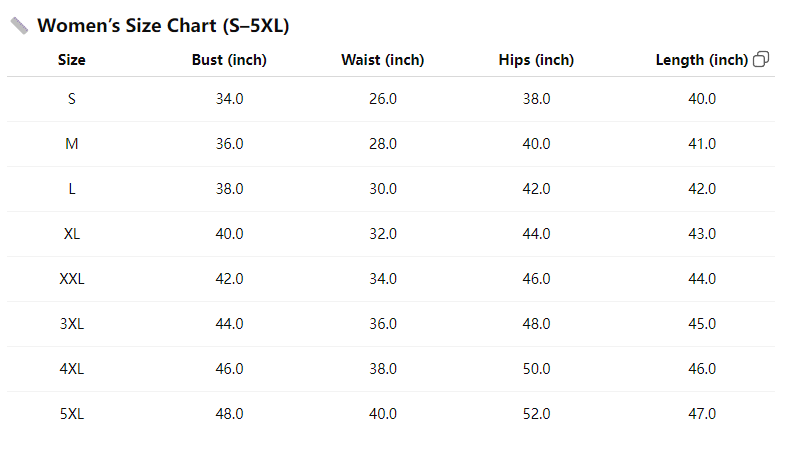Select the Hips (inch) column header

[x=536, y=60]
